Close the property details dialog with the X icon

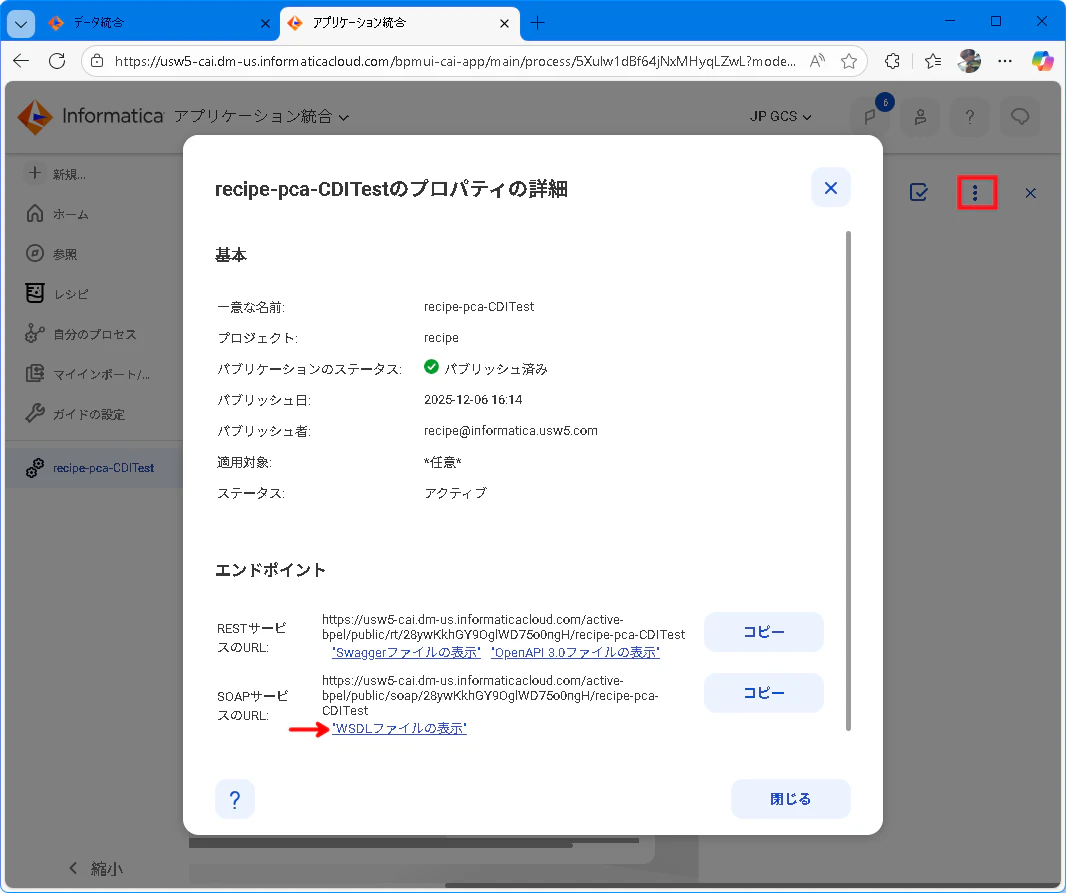[x=830, y=188]
